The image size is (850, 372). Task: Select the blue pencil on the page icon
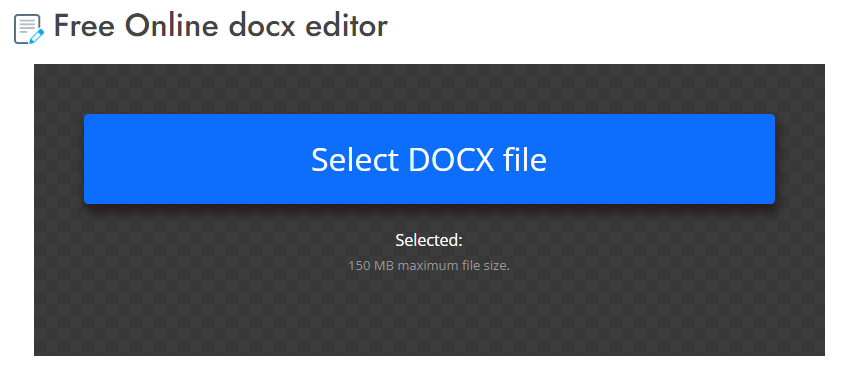point(36,37)
